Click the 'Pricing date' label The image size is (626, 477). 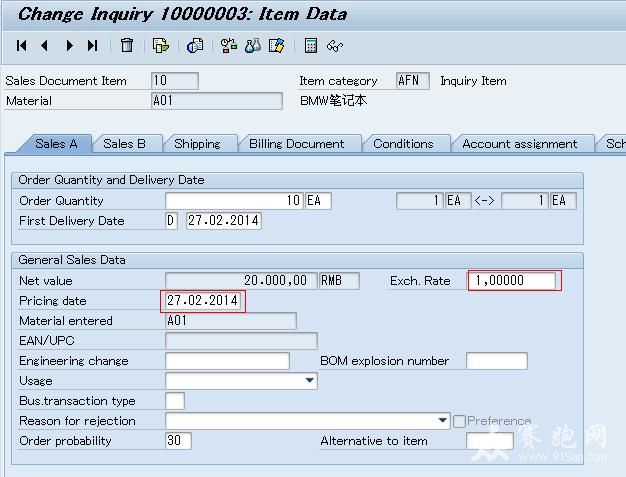(53, 301)
